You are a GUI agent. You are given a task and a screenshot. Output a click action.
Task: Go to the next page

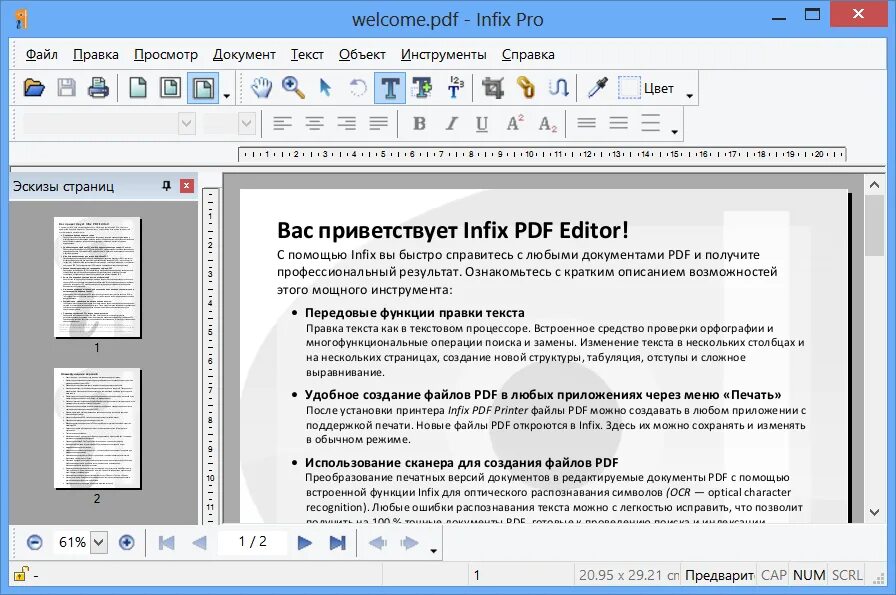coord(305,542)
